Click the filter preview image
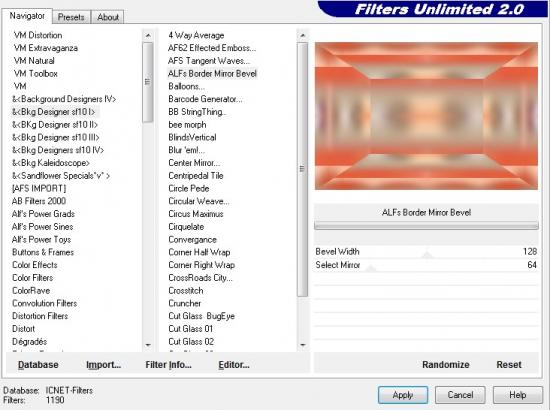Image resolution: width=550 pixels, height=410 pixels. coord(426,116)
